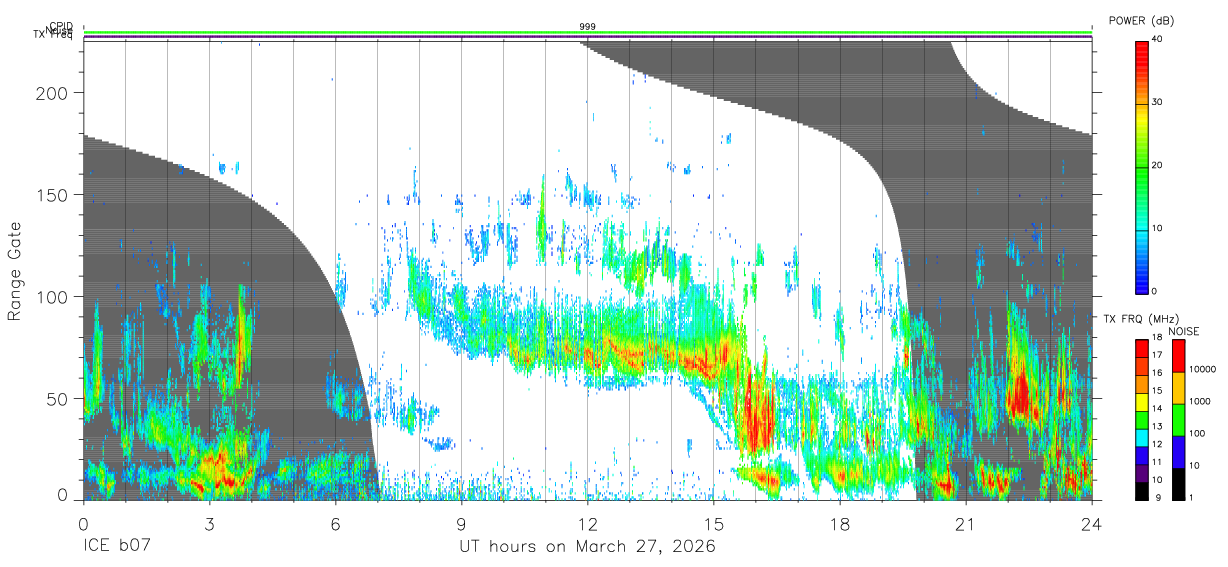Select the 20 tick on the power scale
The height and width of the screenshot is (567, 1228).
pyautogui.click(x=1157, y=166)
